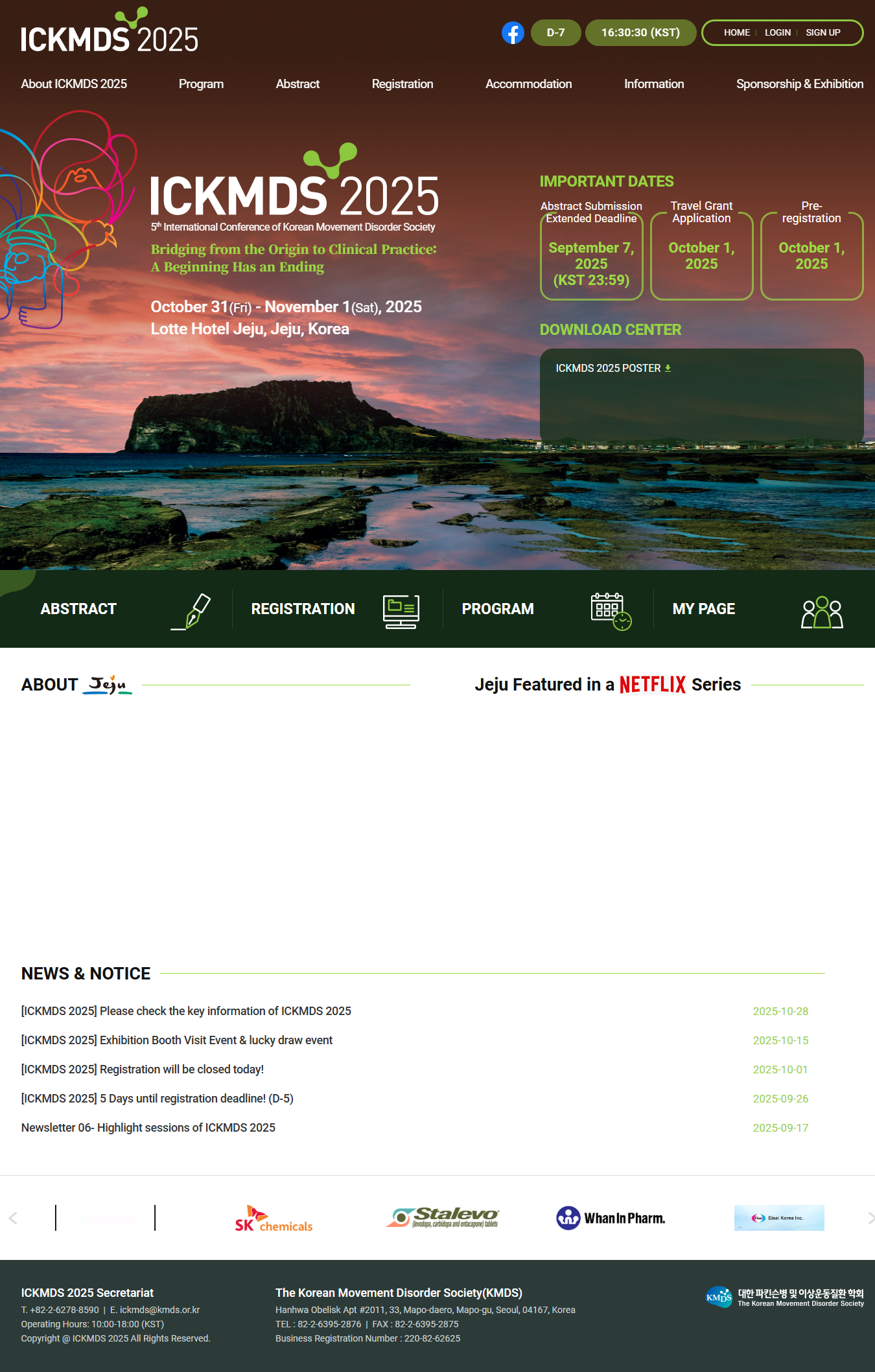Show previous sponsor logos with left arrow
This screenshot has height=1372, width=875.
[x=13, y=1218]
